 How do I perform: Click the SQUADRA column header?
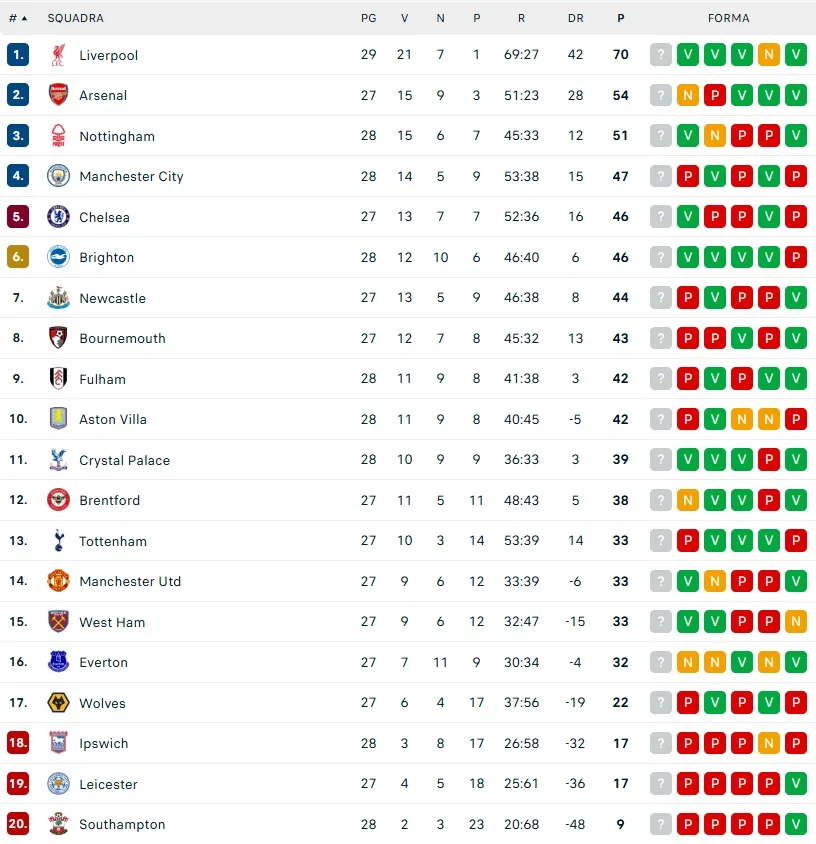pyautogui.click(x=75, y=18)
